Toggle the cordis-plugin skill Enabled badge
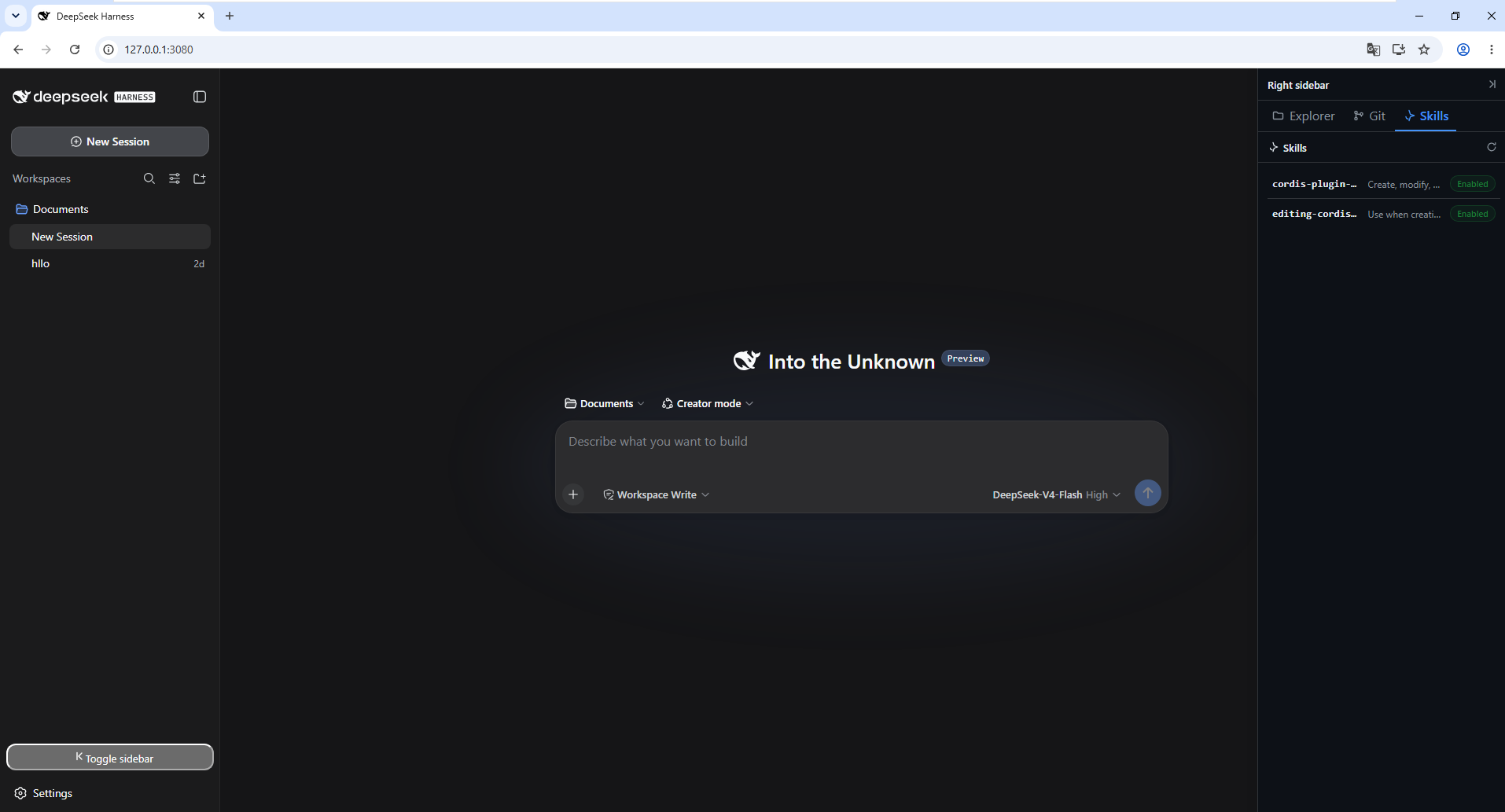This screenshot has height=812, width=1505. (1472, 184)
